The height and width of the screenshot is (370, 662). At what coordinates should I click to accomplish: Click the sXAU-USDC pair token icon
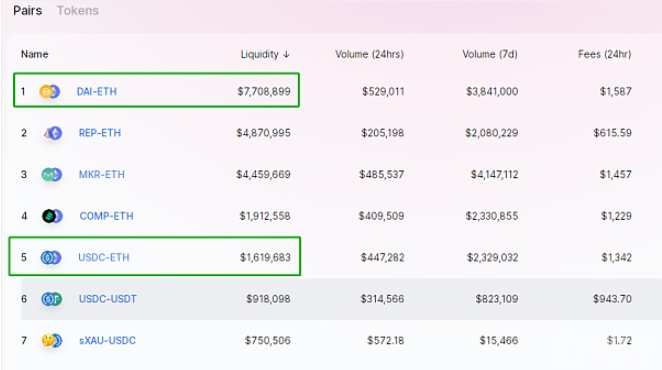[52, 340]
